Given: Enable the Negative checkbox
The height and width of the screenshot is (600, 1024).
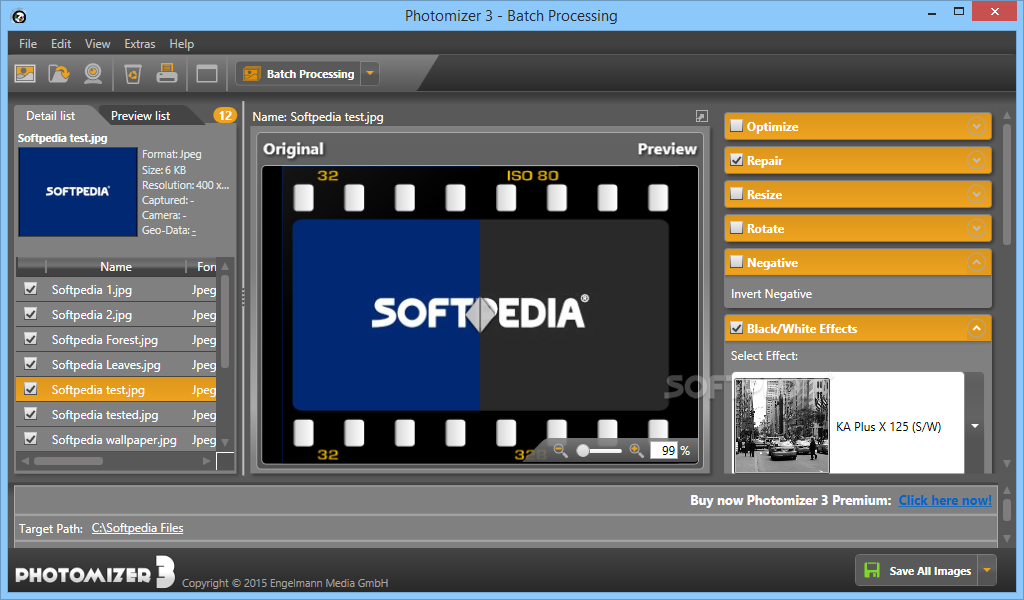Looking at the screenshot, I should pos(737,262).
